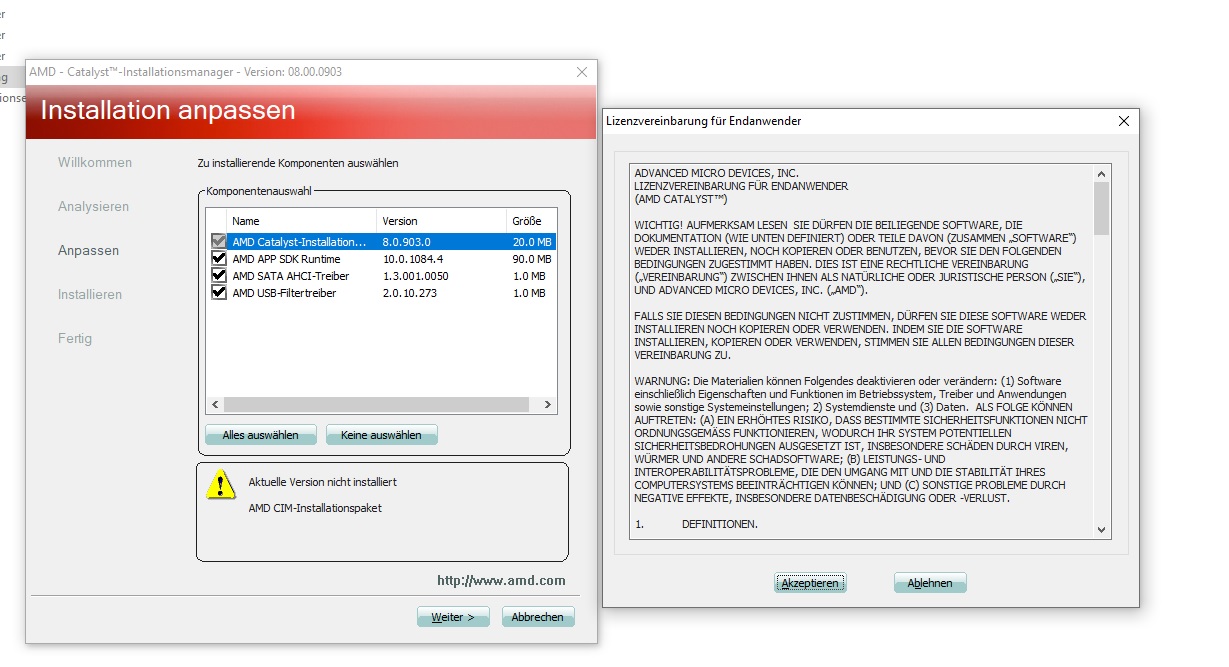Click the component list left scroll arrow
The height and width of the screenshot is (667, 1229).
pos(214,404)
